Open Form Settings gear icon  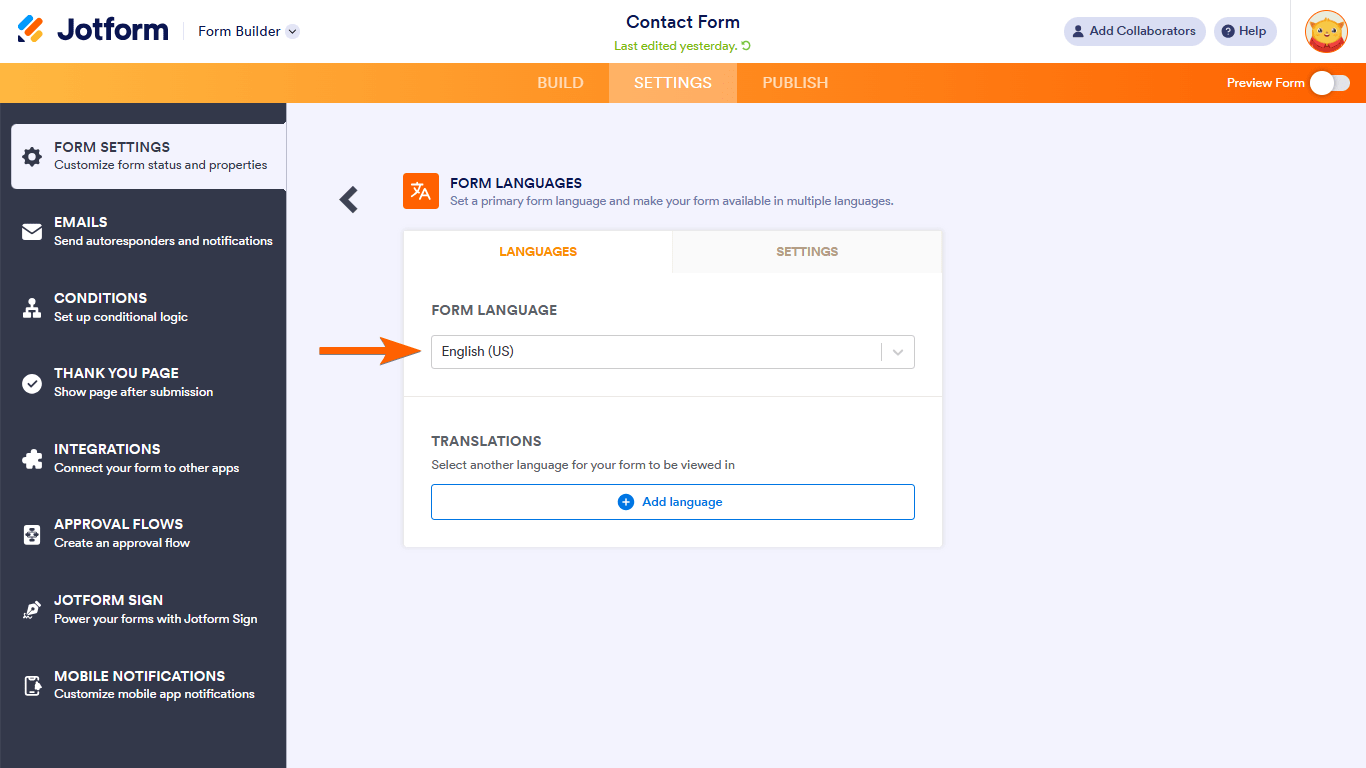32,157
